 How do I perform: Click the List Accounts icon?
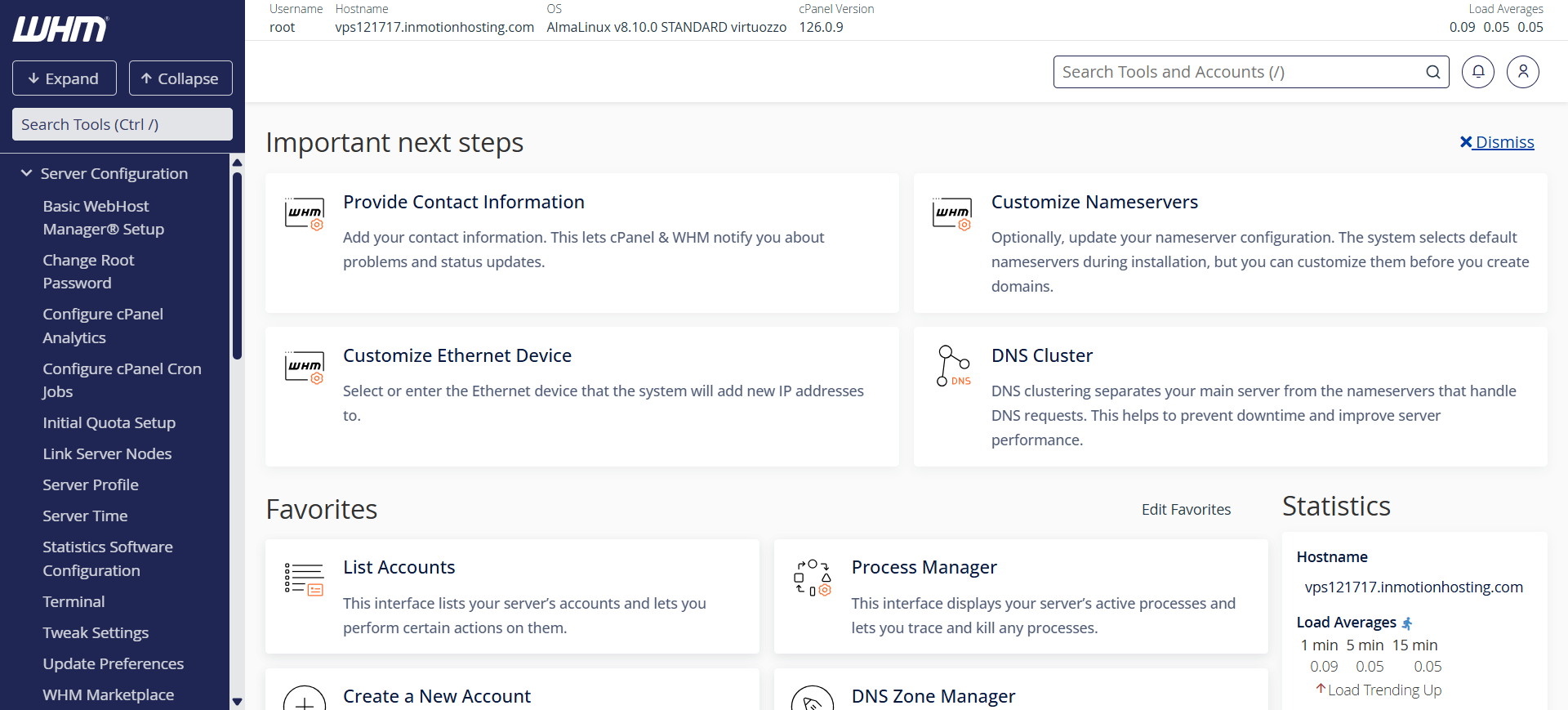click(305, 578)
